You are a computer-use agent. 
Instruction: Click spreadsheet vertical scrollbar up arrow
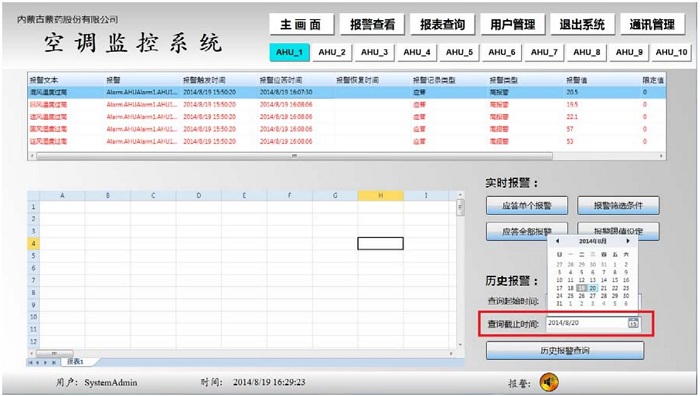point(460,195)
